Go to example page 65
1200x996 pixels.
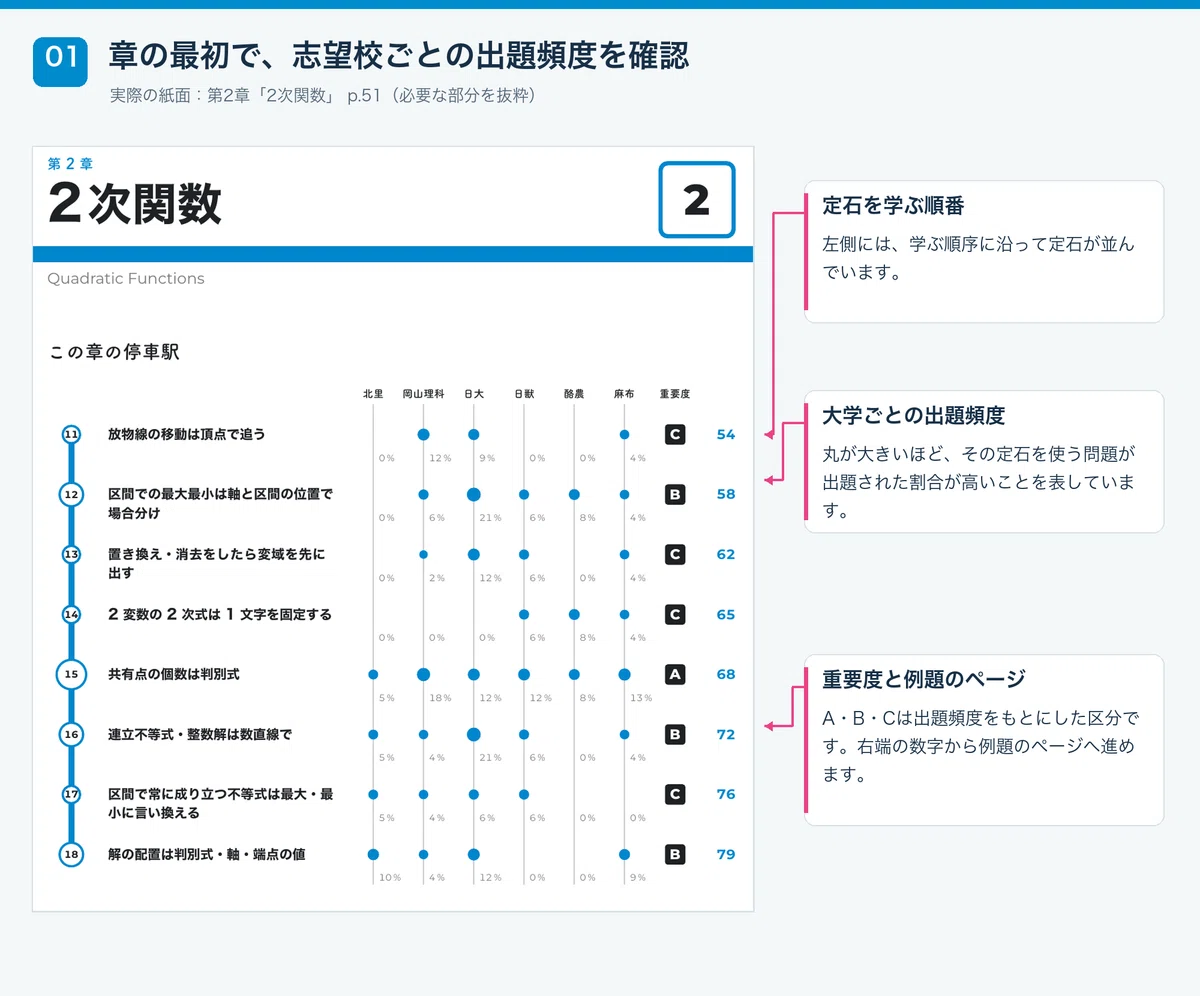pyautogui.click(x=726, y=614)
